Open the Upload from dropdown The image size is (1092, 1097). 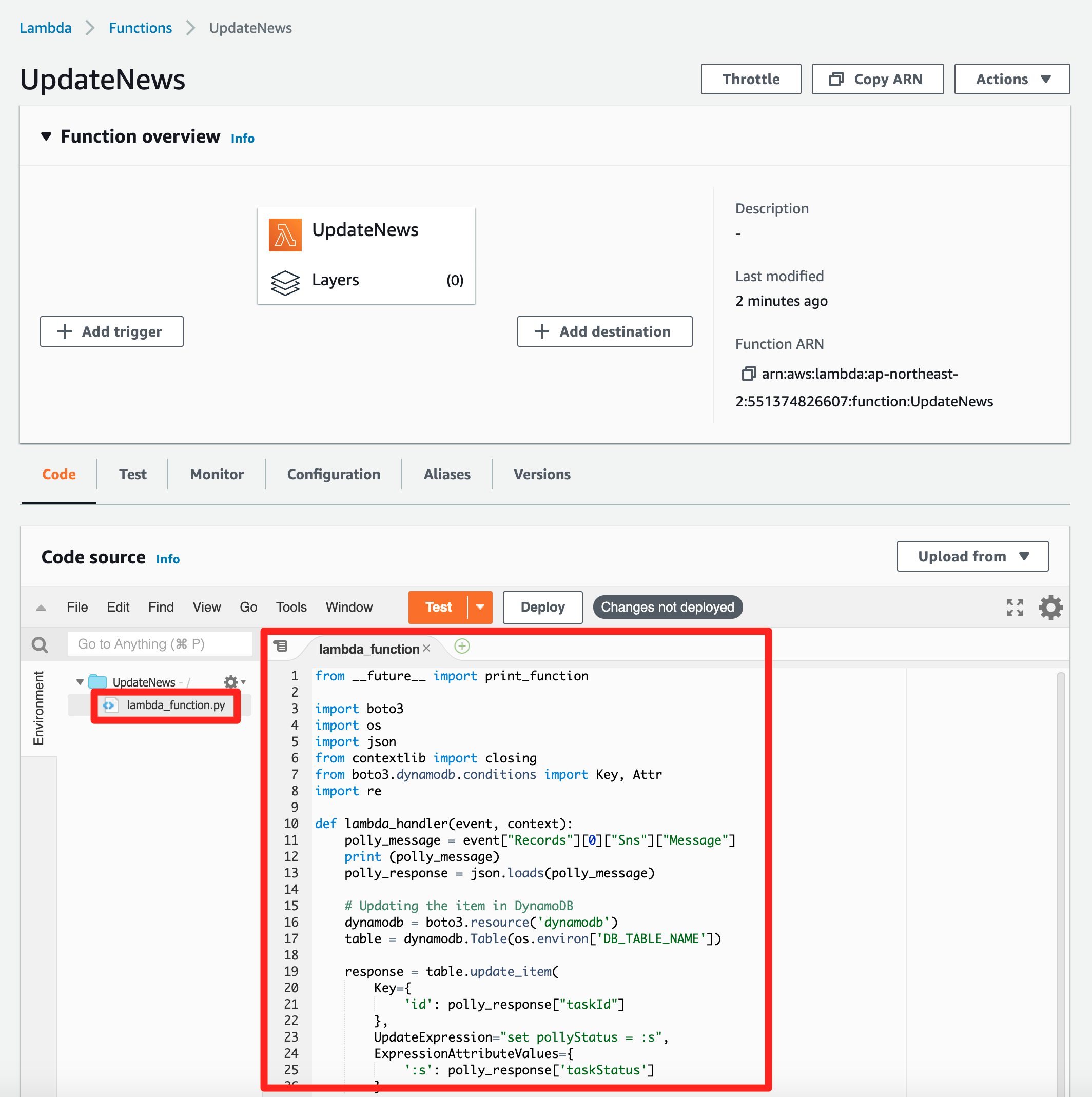click(972, 556)
